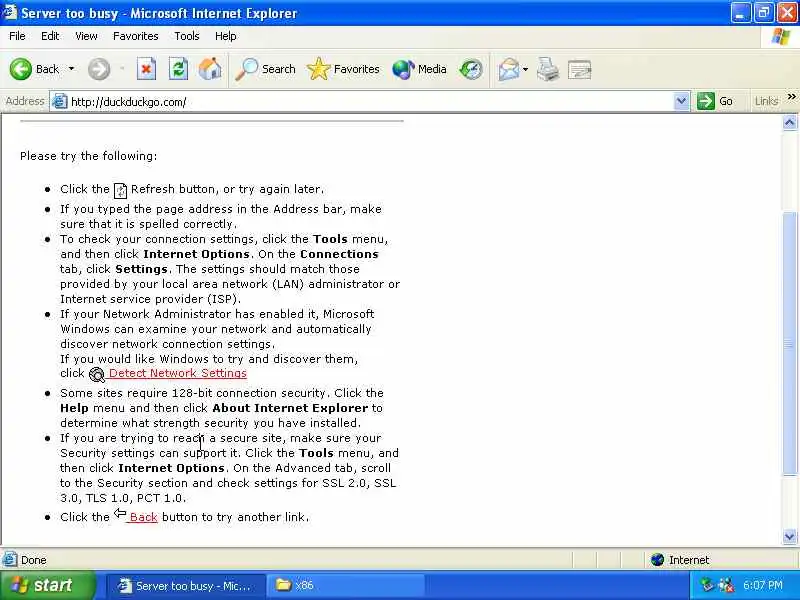The image size is (800, 600).
Task: Open the Tools menu
Action: [186, 36]
